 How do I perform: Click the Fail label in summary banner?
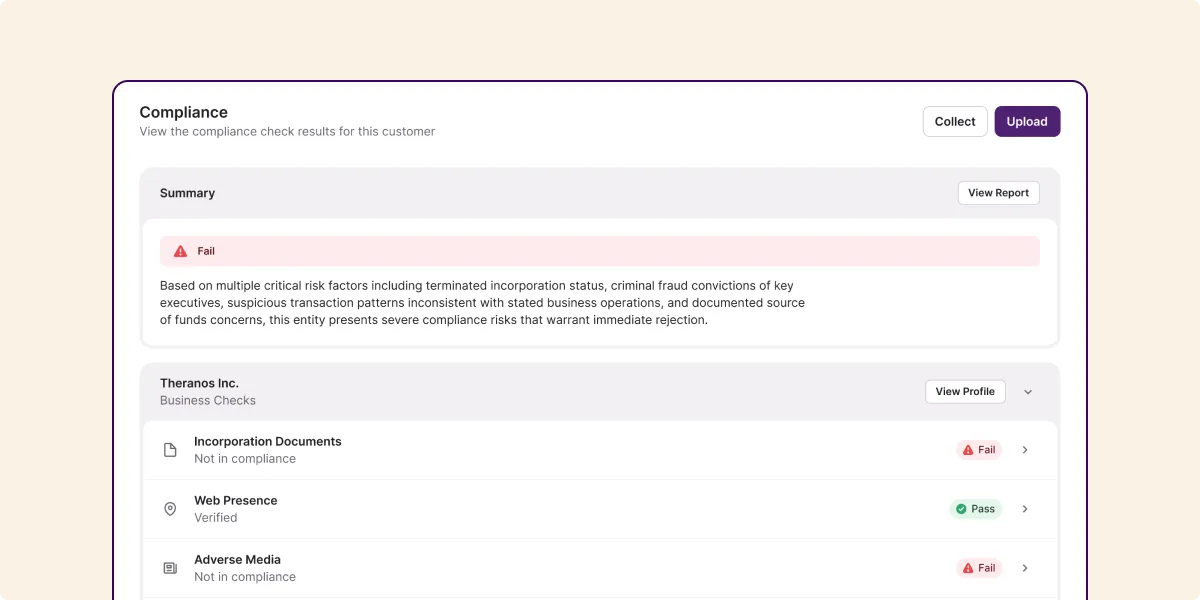pos(206,251)
